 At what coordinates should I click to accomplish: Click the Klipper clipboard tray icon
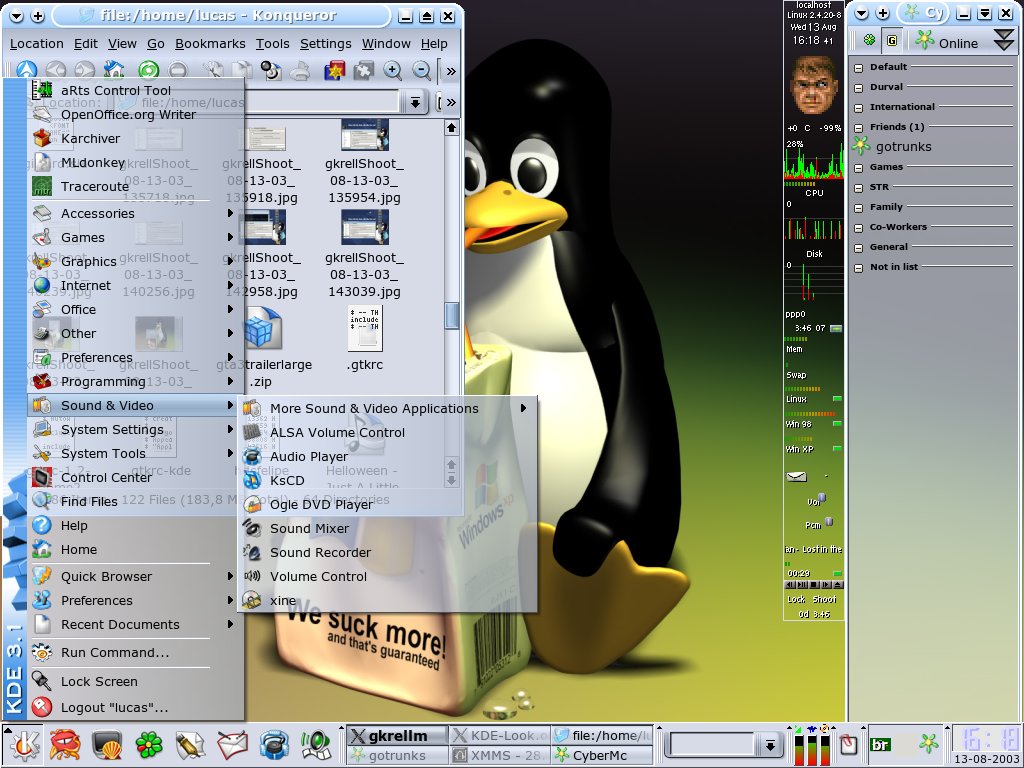[848, 743]
